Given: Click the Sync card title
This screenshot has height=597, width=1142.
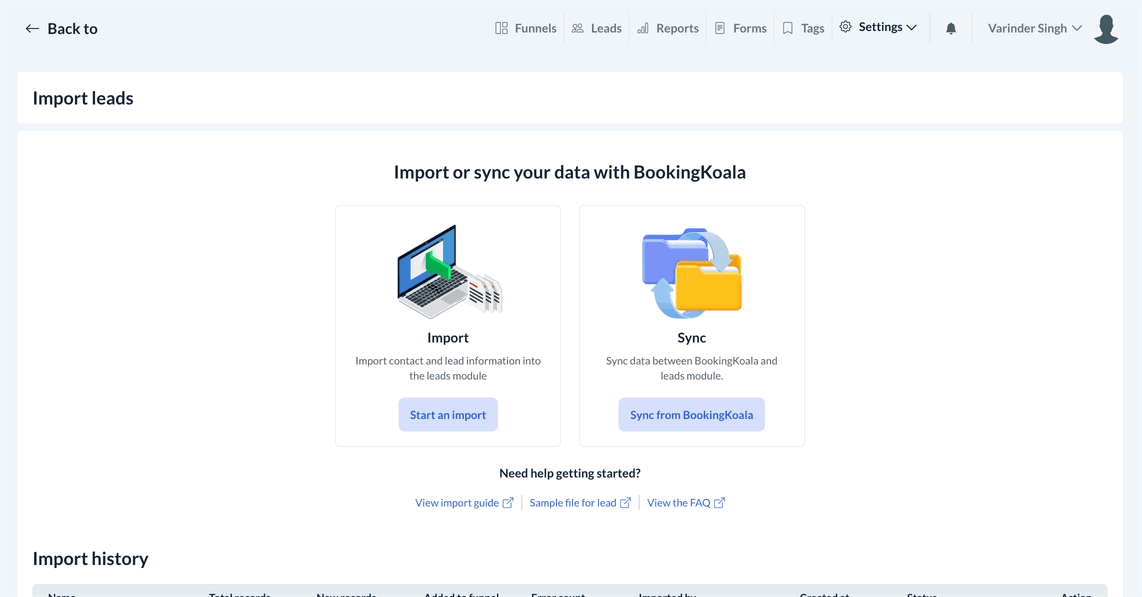Looking at the screenshot, I should pyautogui.click(x=692, y=338).
